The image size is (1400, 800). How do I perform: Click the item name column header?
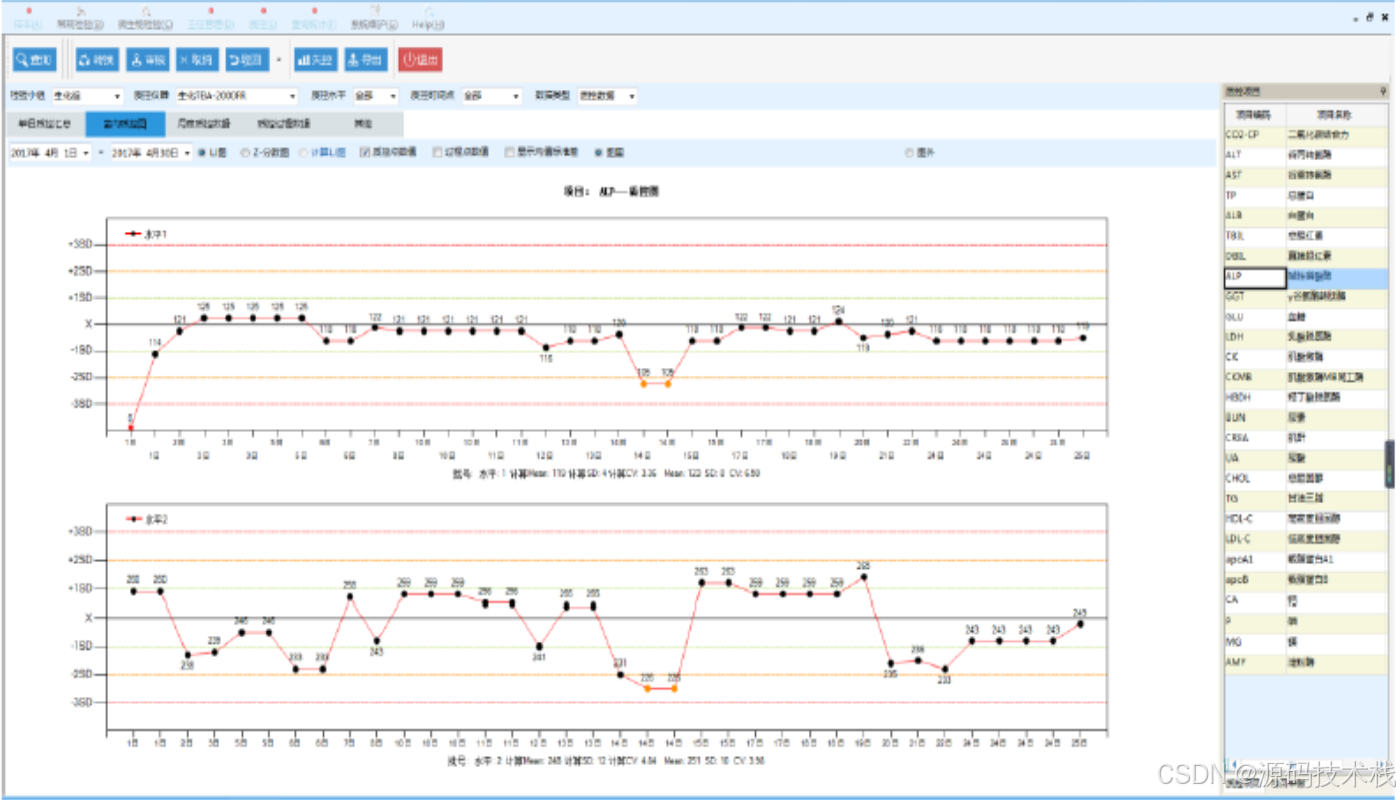coord(1337,114)
